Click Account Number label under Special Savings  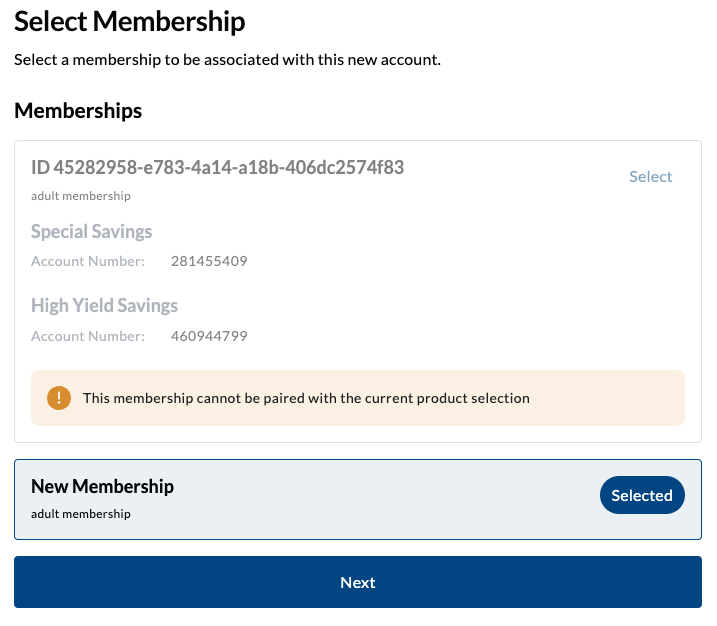88,262
